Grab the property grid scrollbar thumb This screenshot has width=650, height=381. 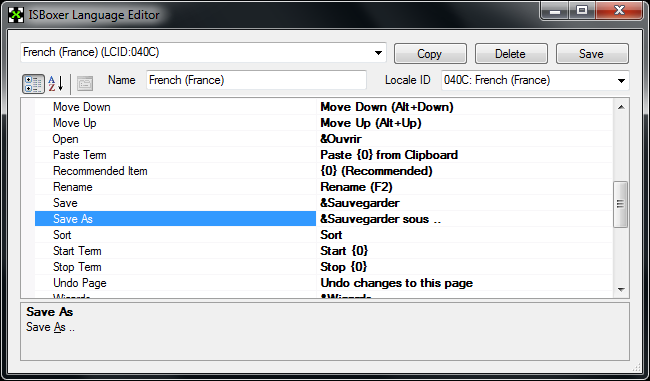(621, 204)
